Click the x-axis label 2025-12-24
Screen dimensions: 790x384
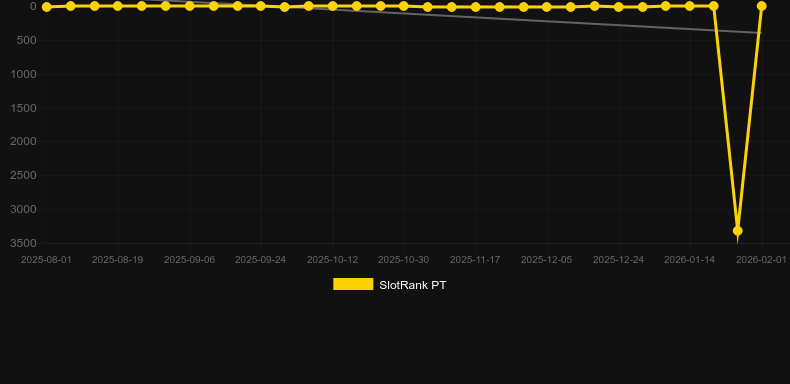[x=619, y=260]
